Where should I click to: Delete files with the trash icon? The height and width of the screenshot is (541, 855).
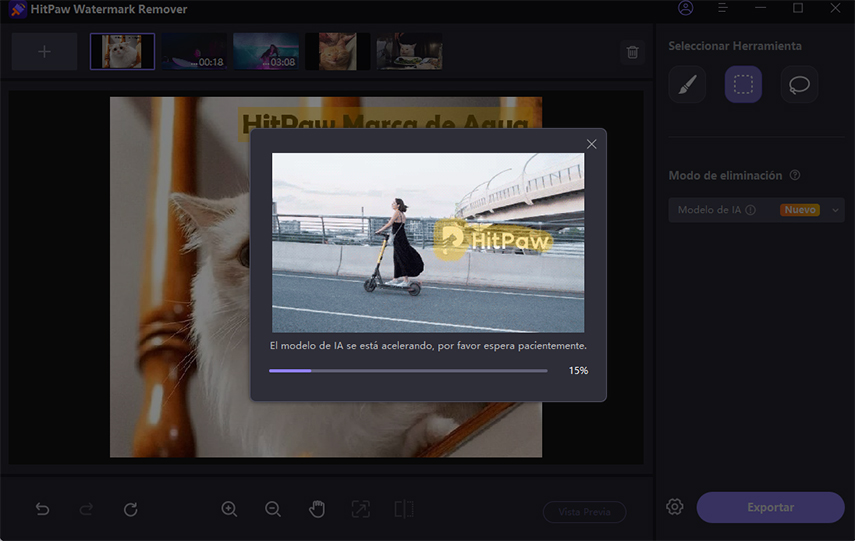point(633,52)
